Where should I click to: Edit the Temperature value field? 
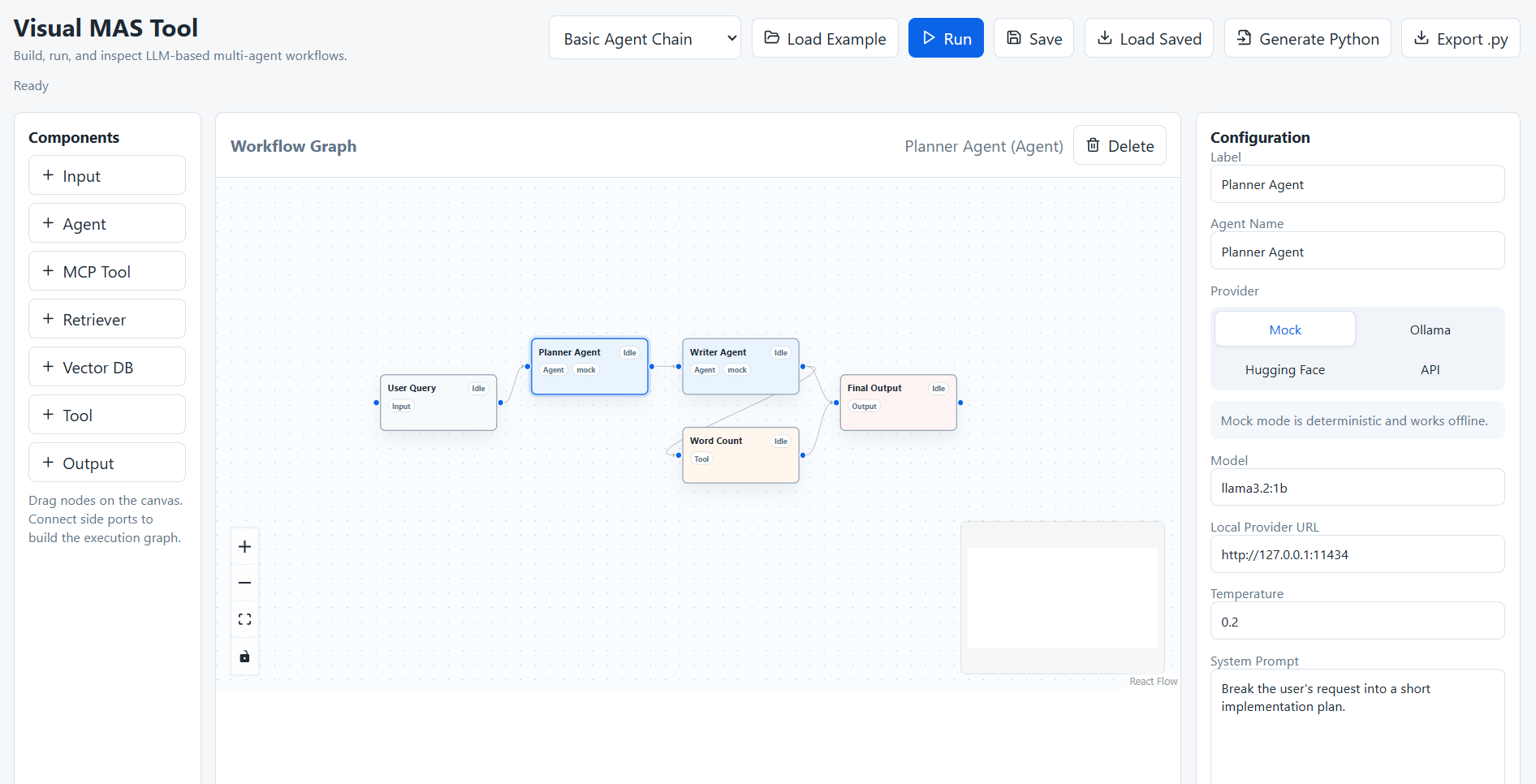(1357, 622)
